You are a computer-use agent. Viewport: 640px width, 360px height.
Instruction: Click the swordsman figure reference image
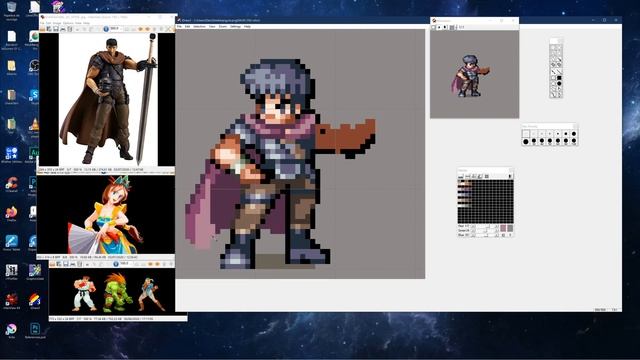tap(108, 100)
